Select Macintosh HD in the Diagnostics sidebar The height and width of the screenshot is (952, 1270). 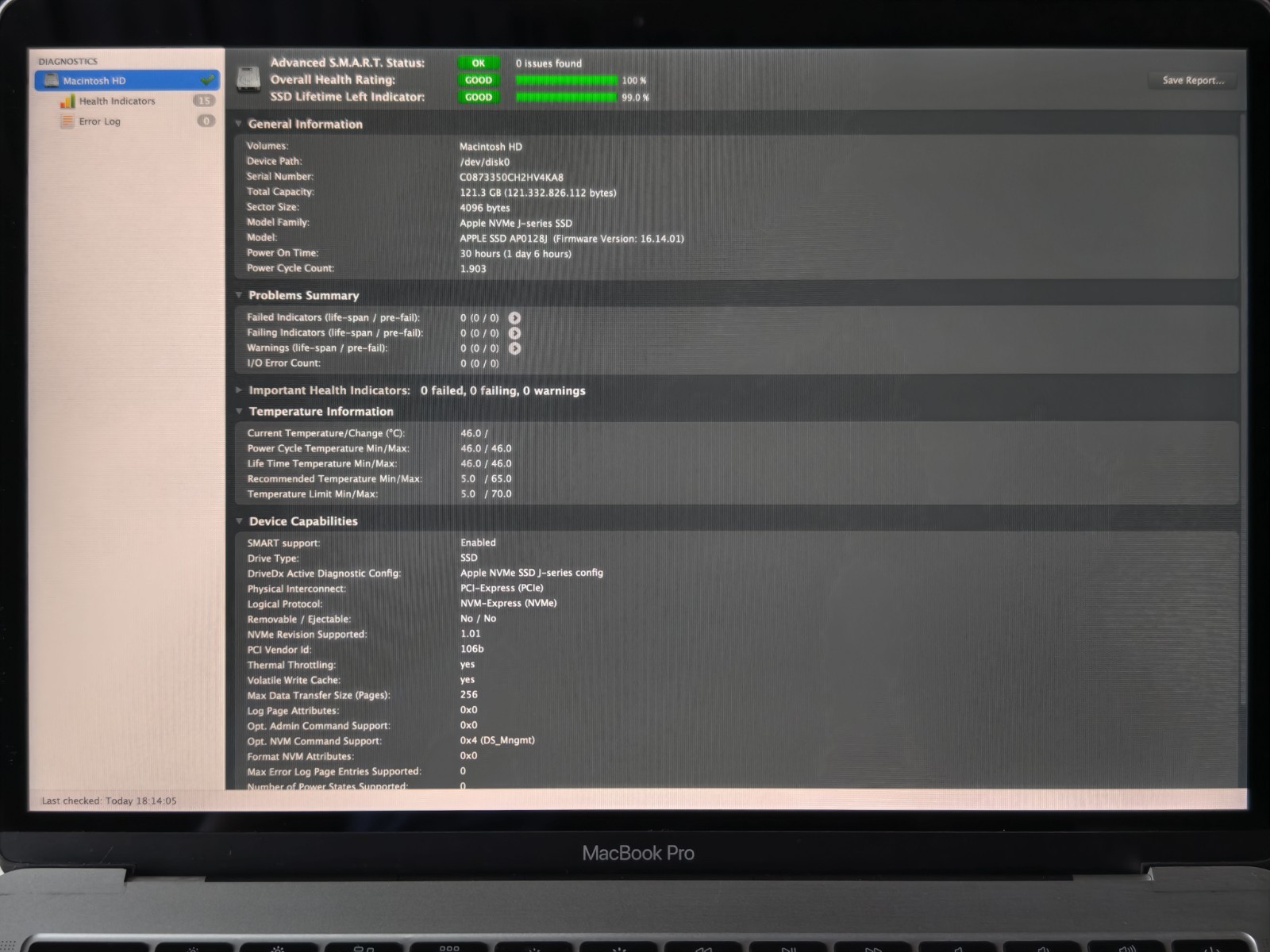click(127, 80)
